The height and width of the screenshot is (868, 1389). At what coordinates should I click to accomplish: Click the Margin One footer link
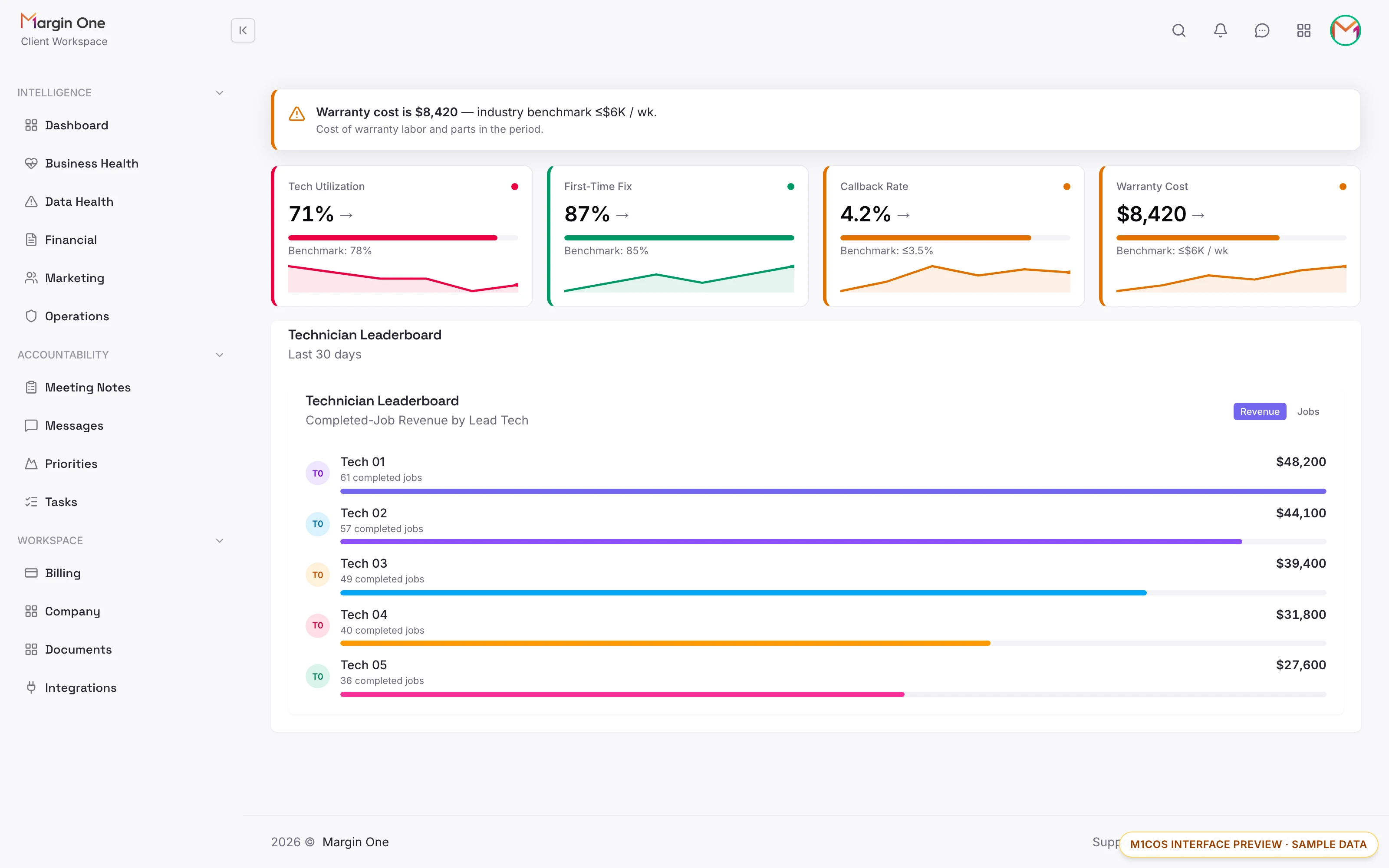point(355,842)
